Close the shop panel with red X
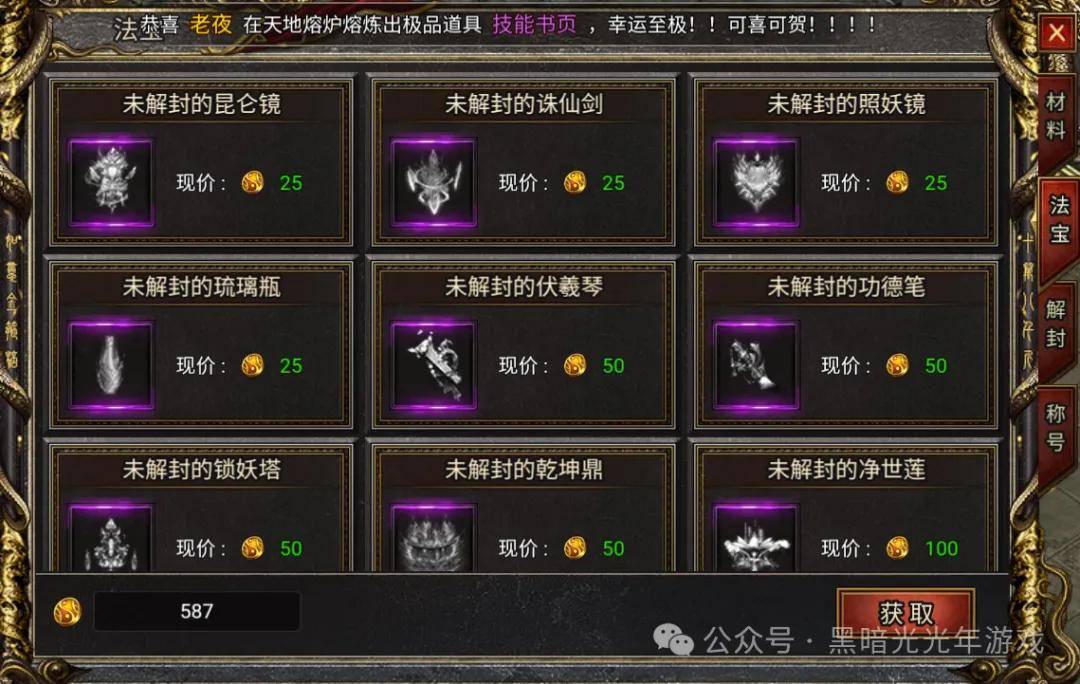Screen dimensions: 1080x684 (1057, 32)
